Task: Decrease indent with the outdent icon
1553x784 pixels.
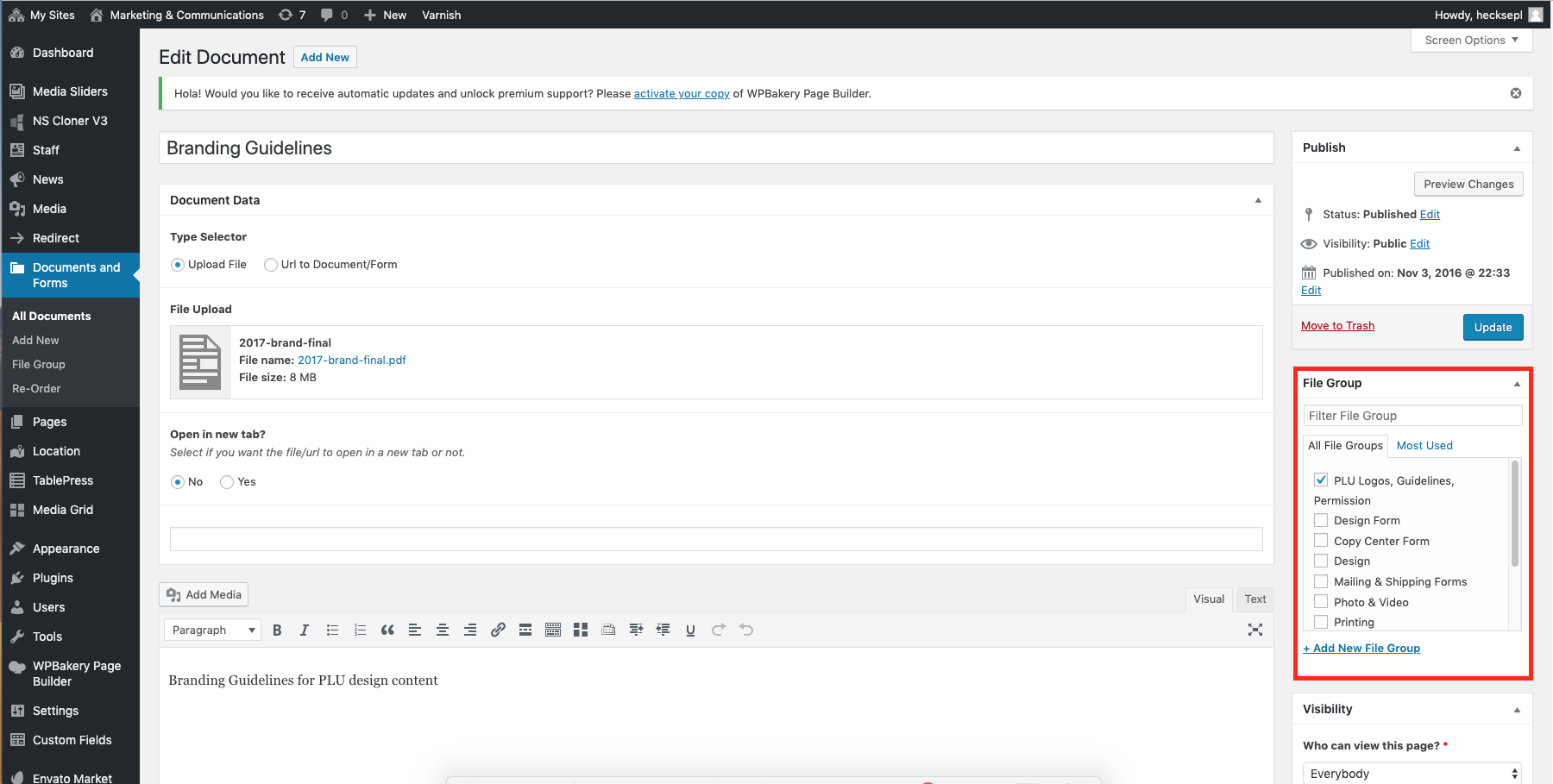Action: point(663,630)
